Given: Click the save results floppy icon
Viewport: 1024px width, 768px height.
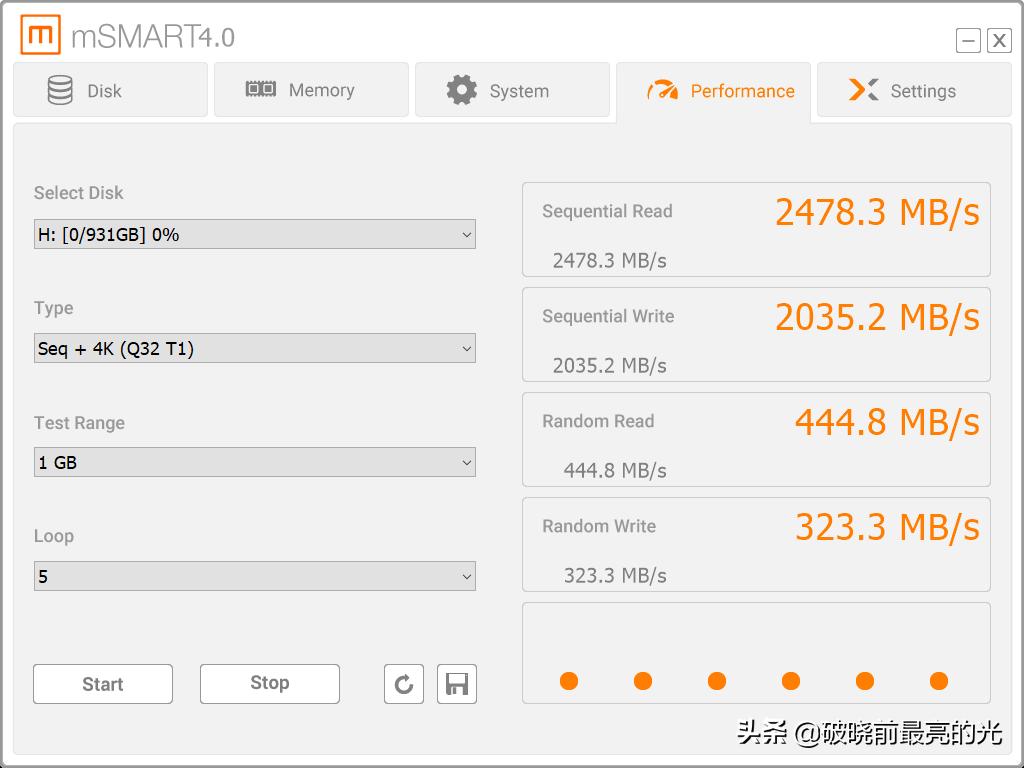Looking at the screenshot, I should point(457,684).
